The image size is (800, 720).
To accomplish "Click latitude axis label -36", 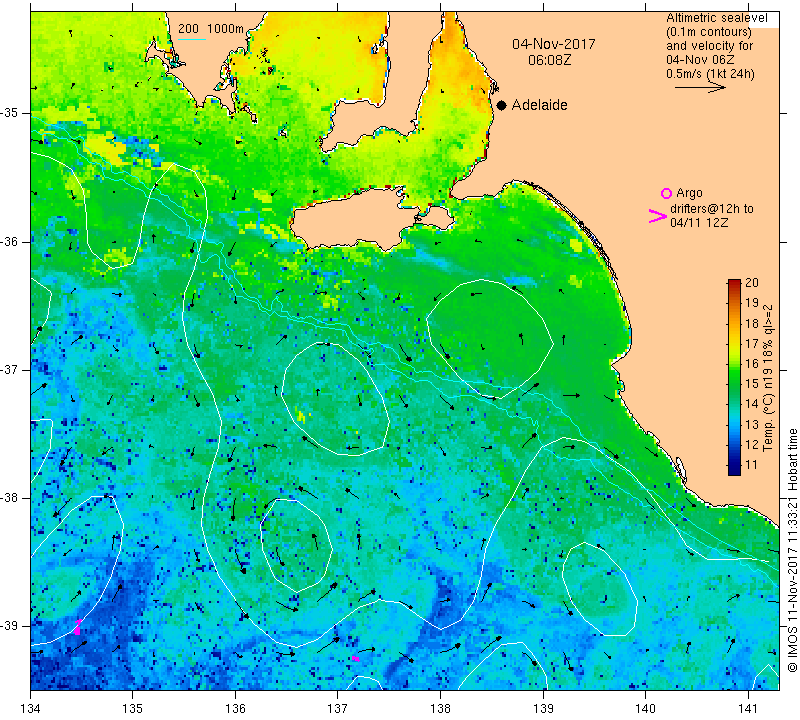I will [10, 241].
